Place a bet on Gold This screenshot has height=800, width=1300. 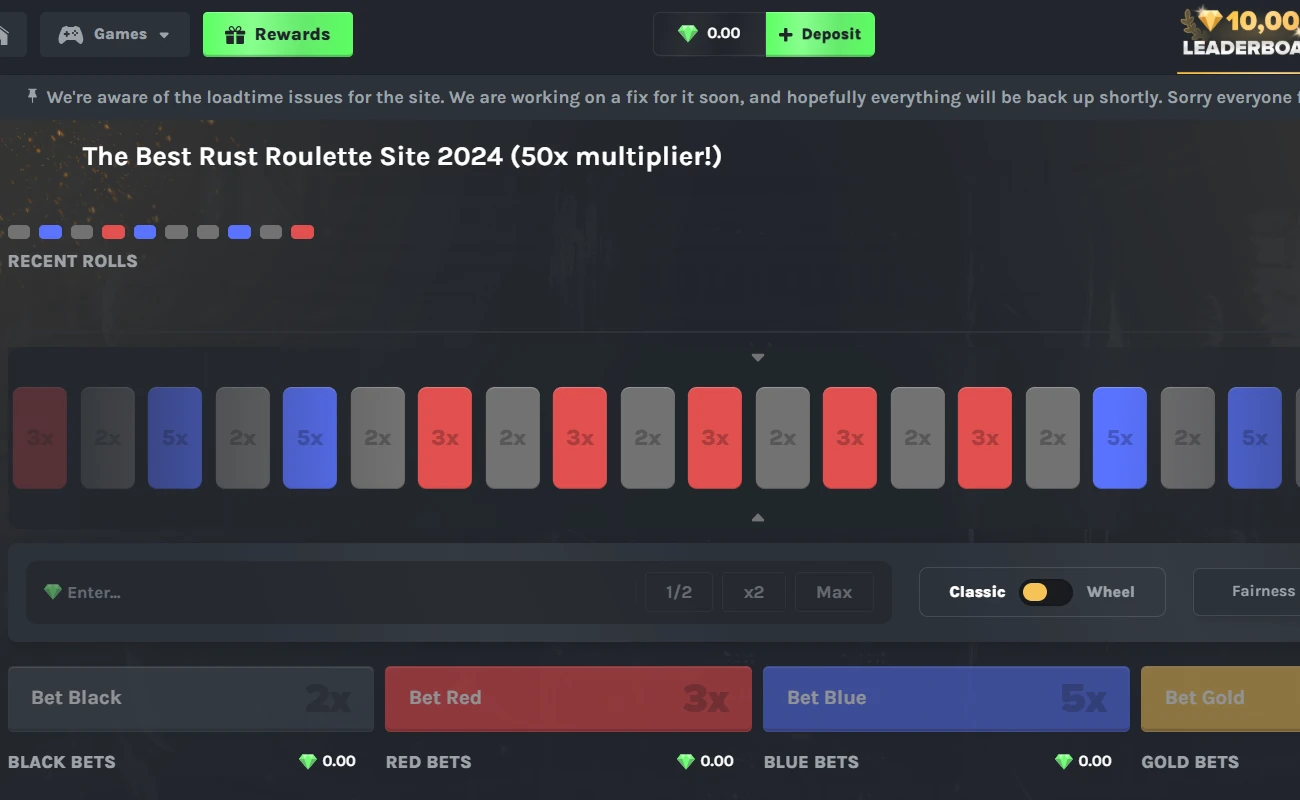click(x=1221, y=698)
